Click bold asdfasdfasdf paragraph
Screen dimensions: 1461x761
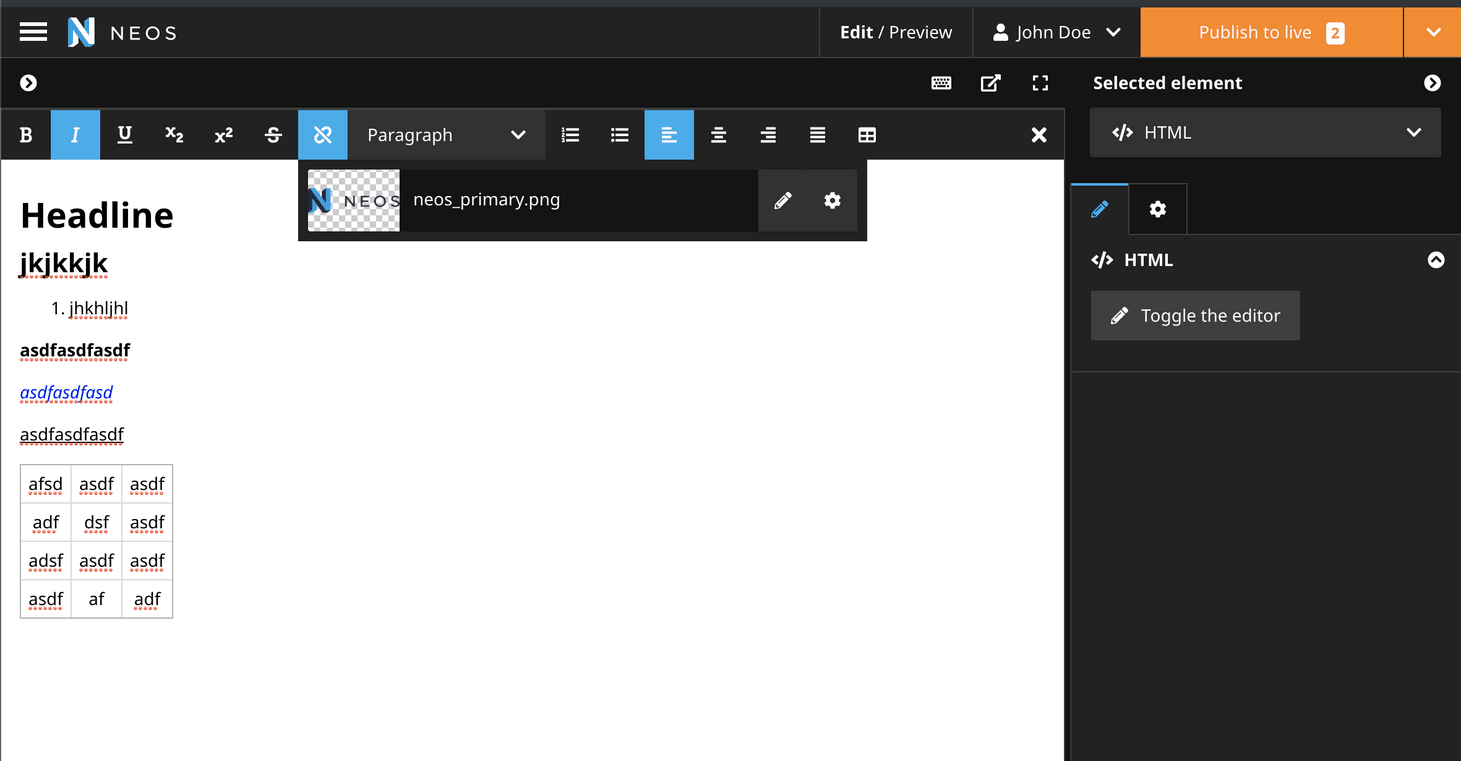point(75,350)
